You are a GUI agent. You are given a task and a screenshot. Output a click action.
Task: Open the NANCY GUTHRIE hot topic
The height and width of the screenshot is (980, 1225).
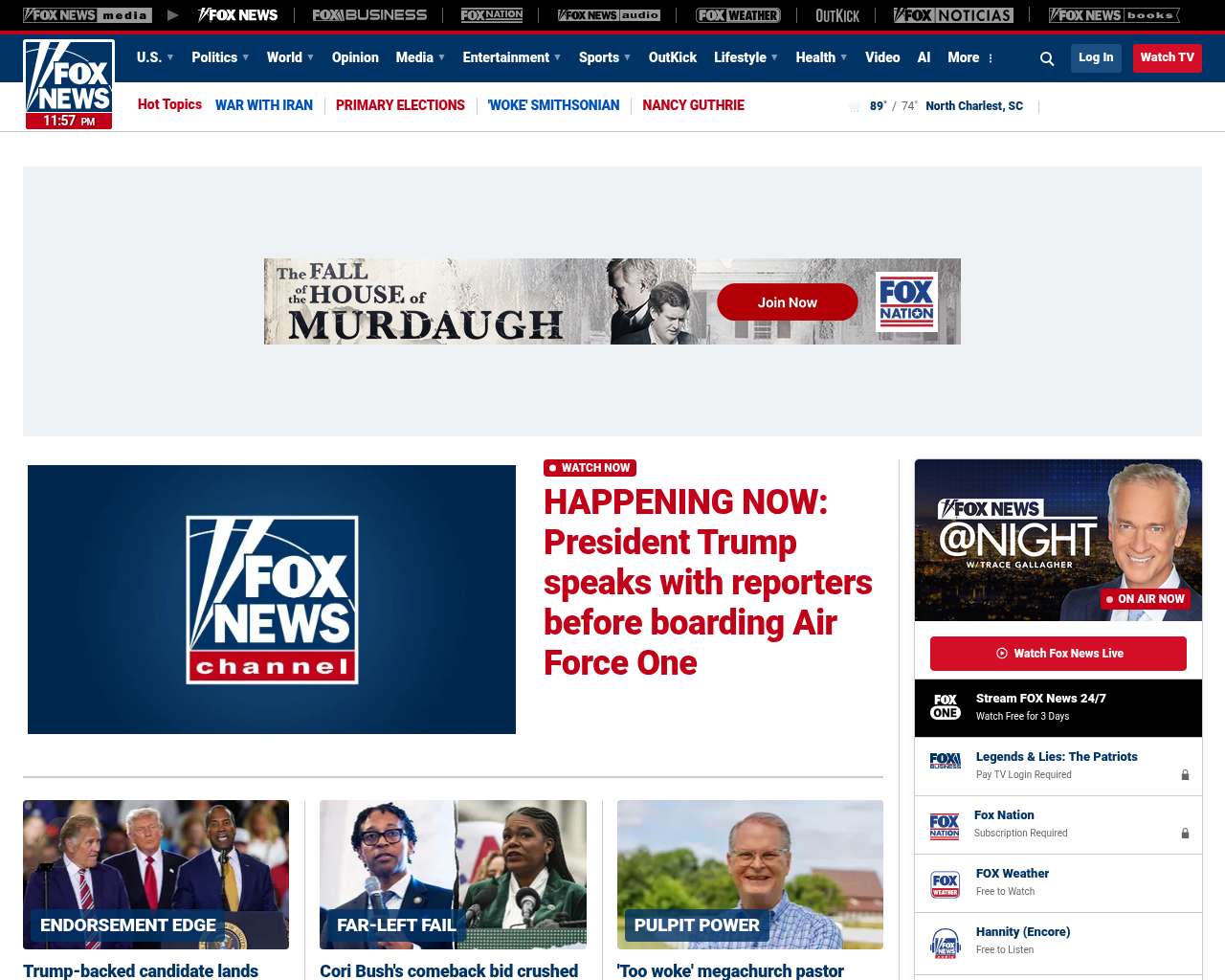pyautogui.click(x=693, y=105)
